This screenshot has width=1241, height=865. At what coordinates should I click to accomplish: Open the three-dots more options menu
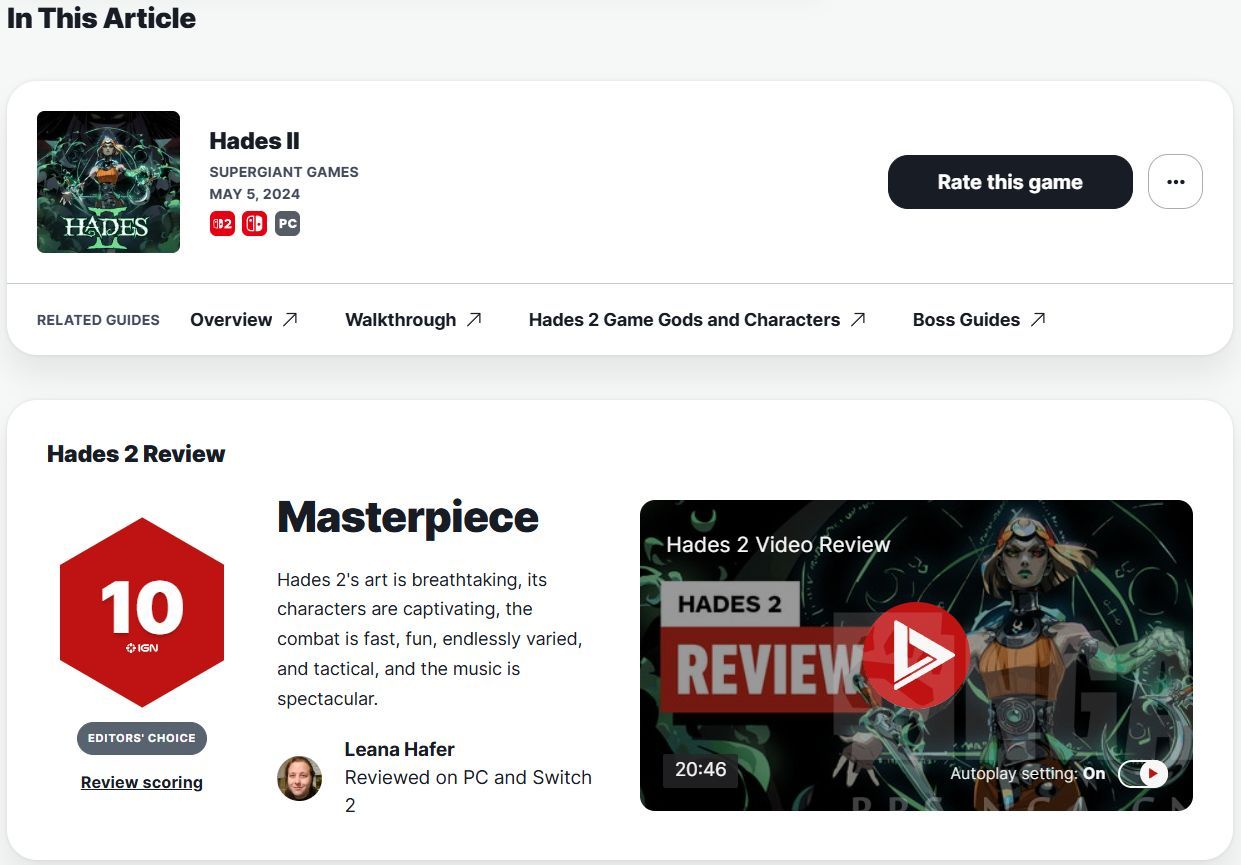(x=1175, y=182)
